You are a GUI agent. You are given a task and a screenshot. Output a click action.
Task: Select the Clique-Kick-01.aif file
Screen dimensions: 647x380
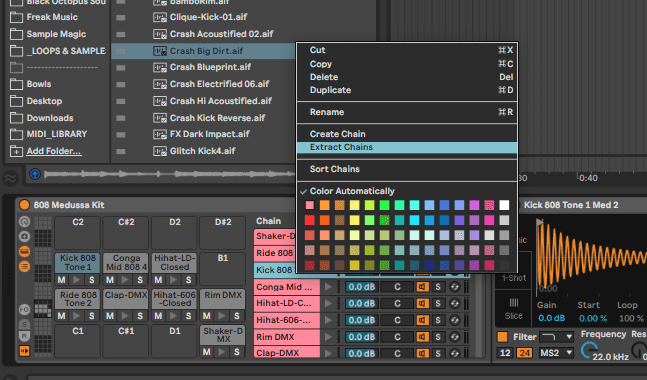pos(208,17)
